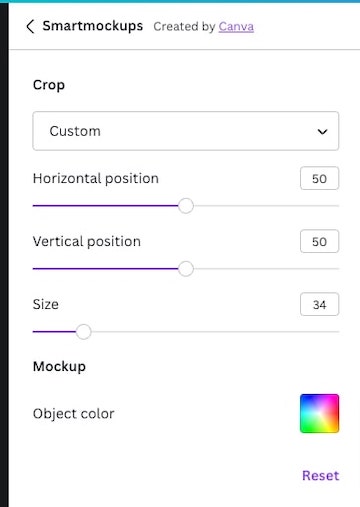Click the Vertical position value field
This screenshot has width=360, height=507.
click(x=319, y=241)
